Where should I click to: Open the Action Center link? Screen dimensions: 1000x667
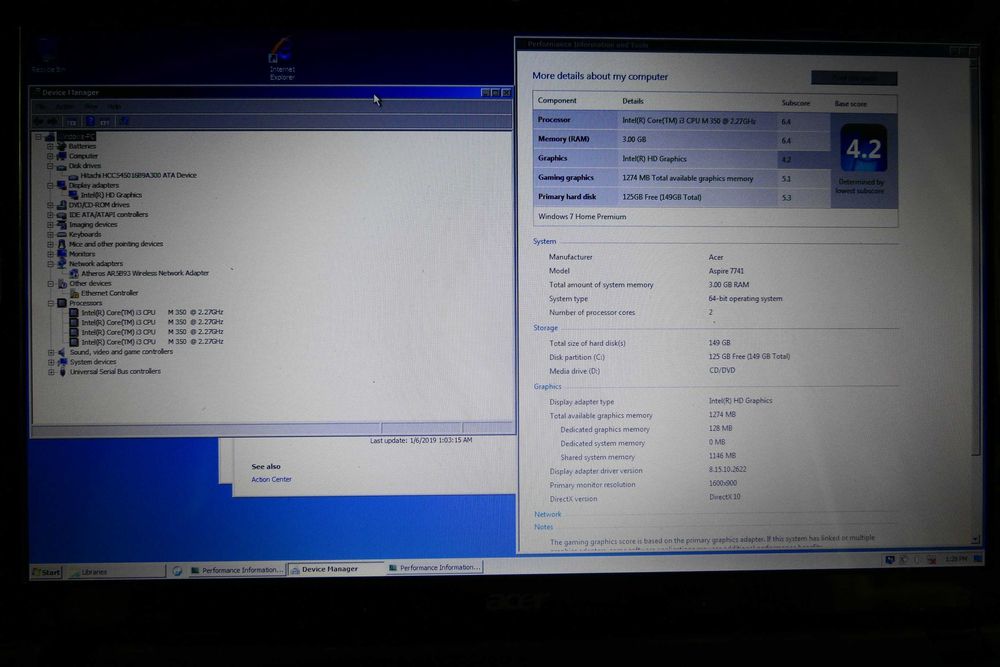click(x=271, y=480)
